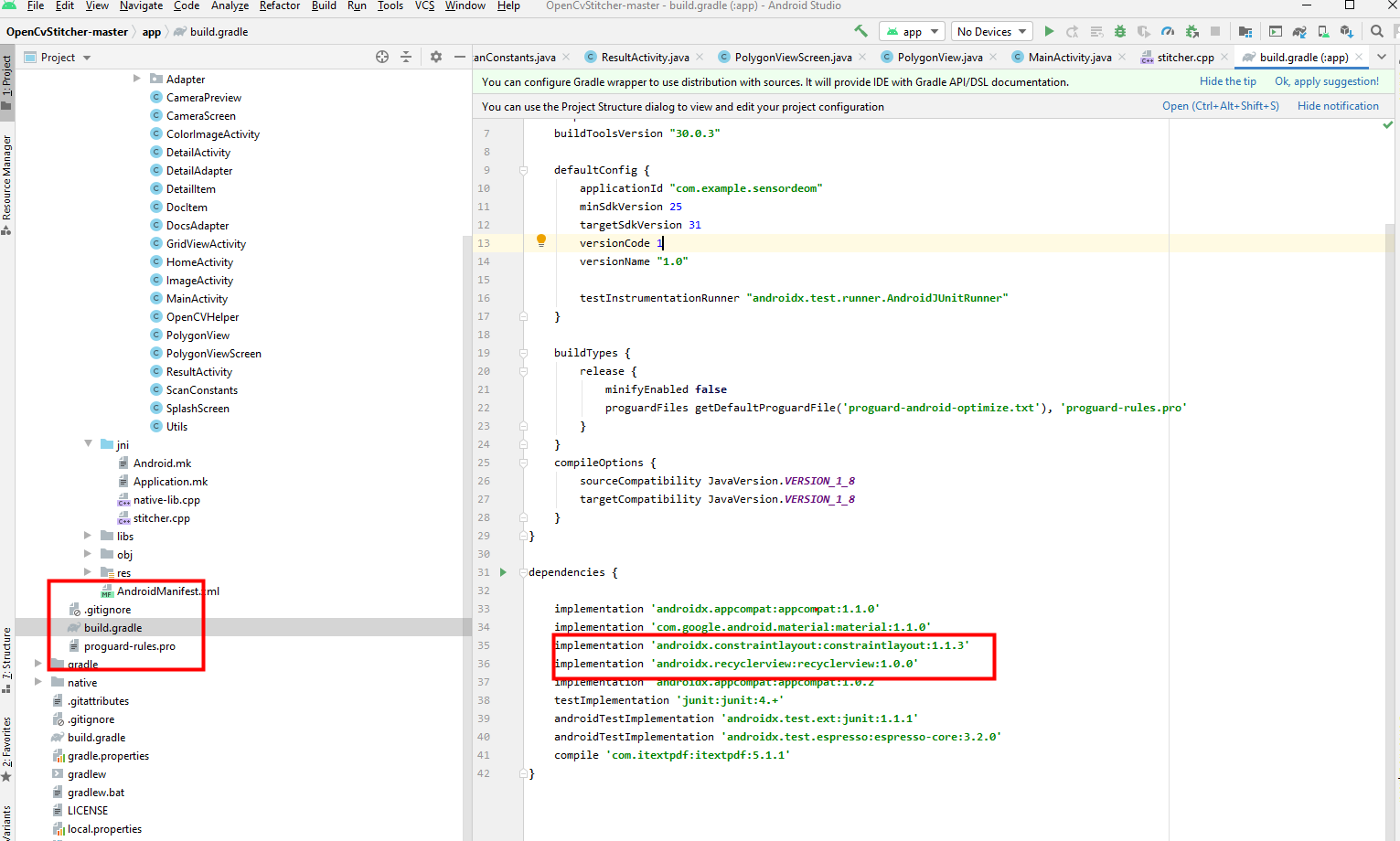Expand the libs folder

[x=88, y=536]
